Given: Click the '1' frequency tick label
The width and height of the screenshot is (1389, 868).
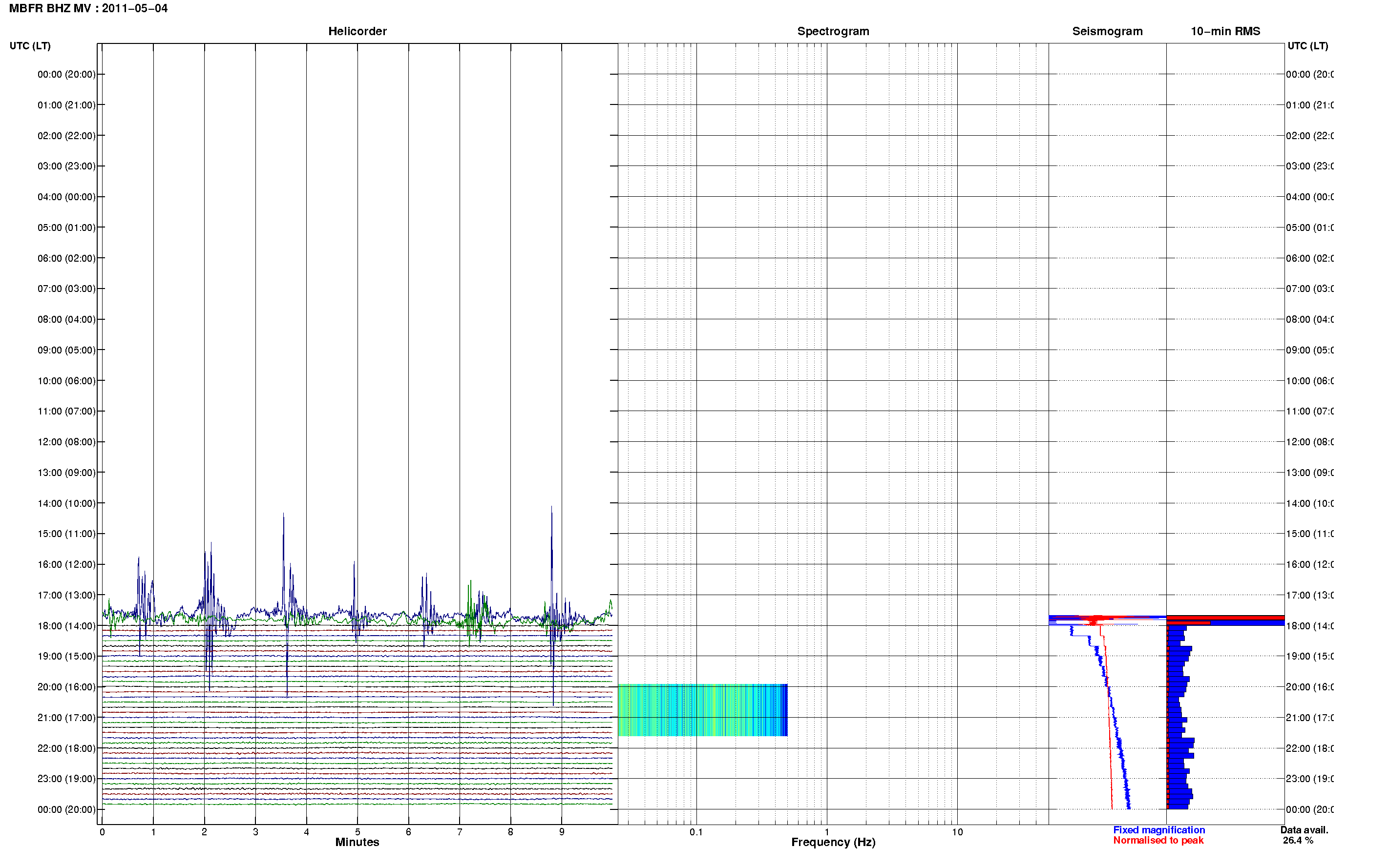Looking at the screenshot, I should pyautogui.click(x=827, y=832).
